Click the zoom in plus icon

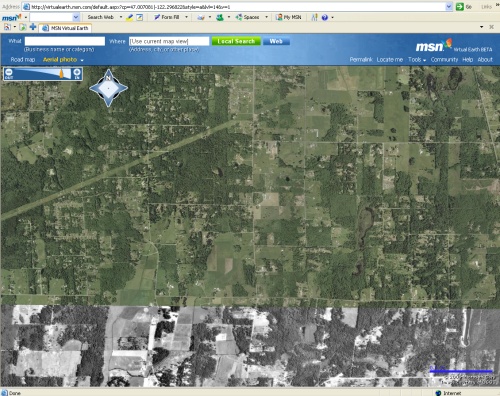77,72
